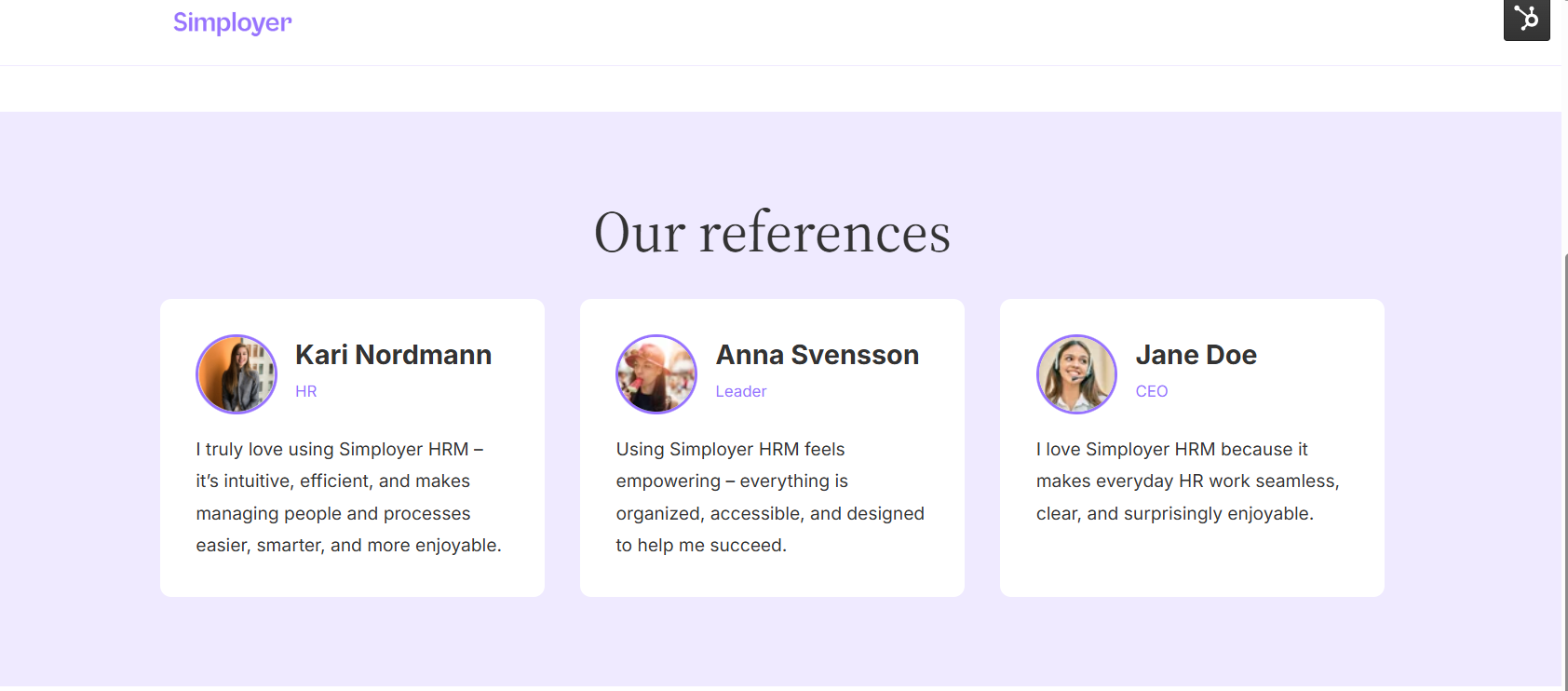The height and width of the screenshot is (691, 1568).
Task: Click Anna Svensson's testimonial quote text
Action: [x=769, y=497]
